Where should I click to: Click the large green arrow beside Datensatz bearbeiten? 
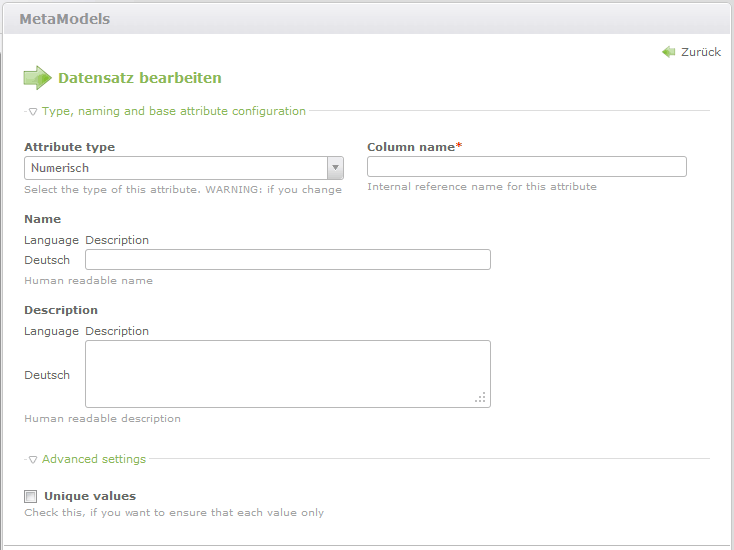[37, 78]
